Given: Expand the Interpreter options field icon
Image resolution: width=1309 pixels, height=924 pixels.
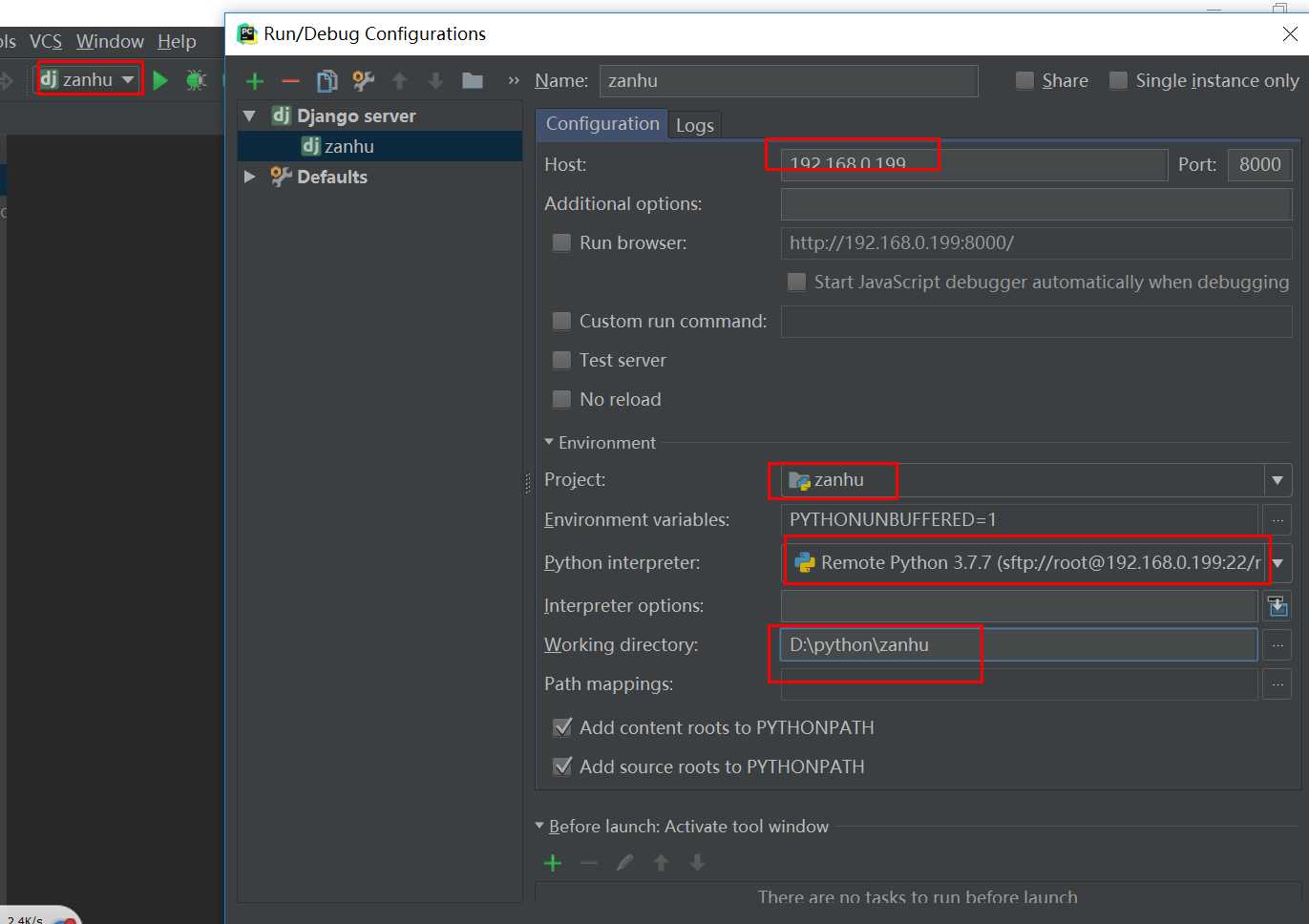Looking at the screenshot, I should pos(1277,606).
